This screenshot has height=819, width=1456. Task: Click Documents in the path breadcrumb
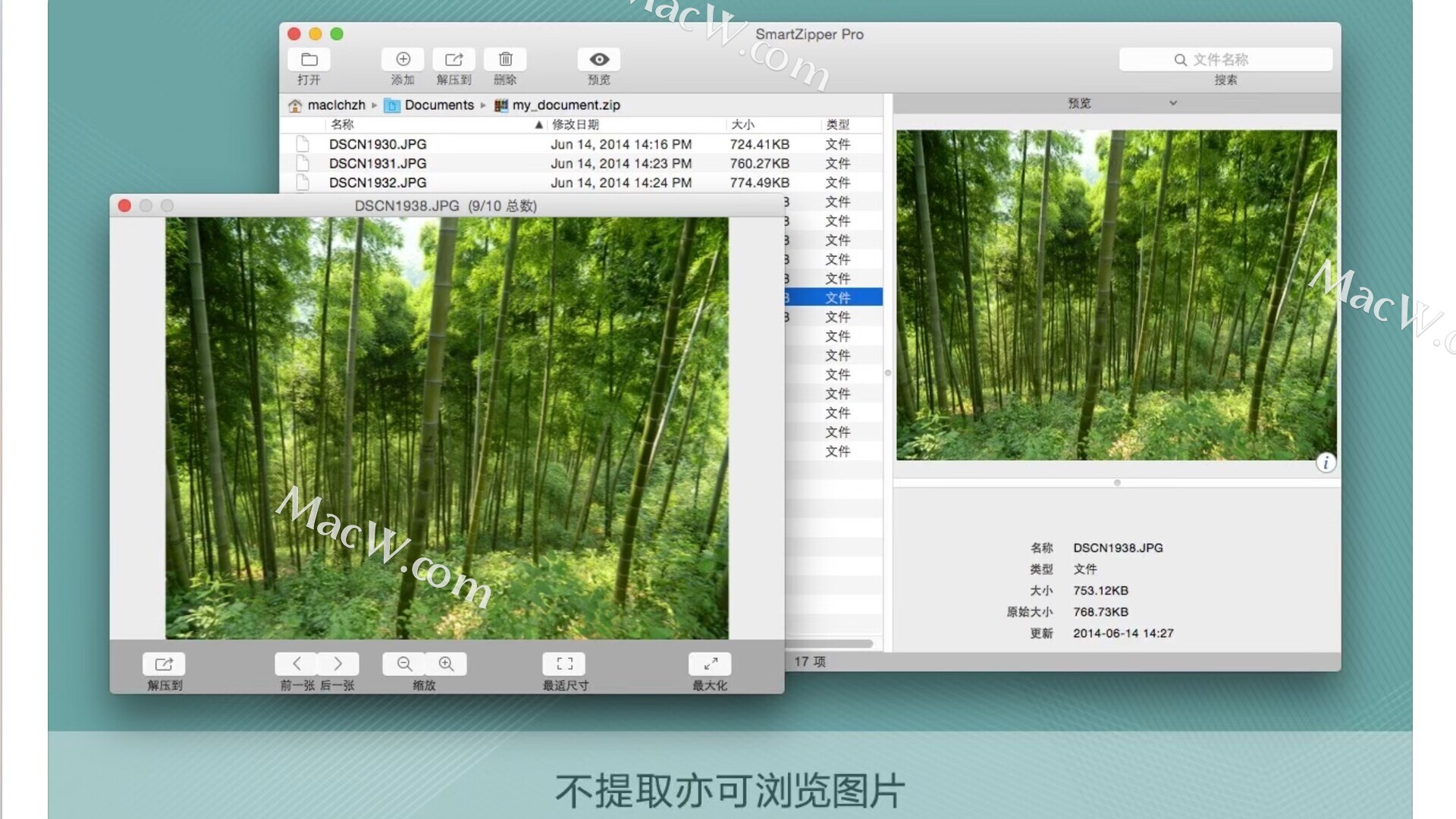pyautogui.click(x=438, y=105)
